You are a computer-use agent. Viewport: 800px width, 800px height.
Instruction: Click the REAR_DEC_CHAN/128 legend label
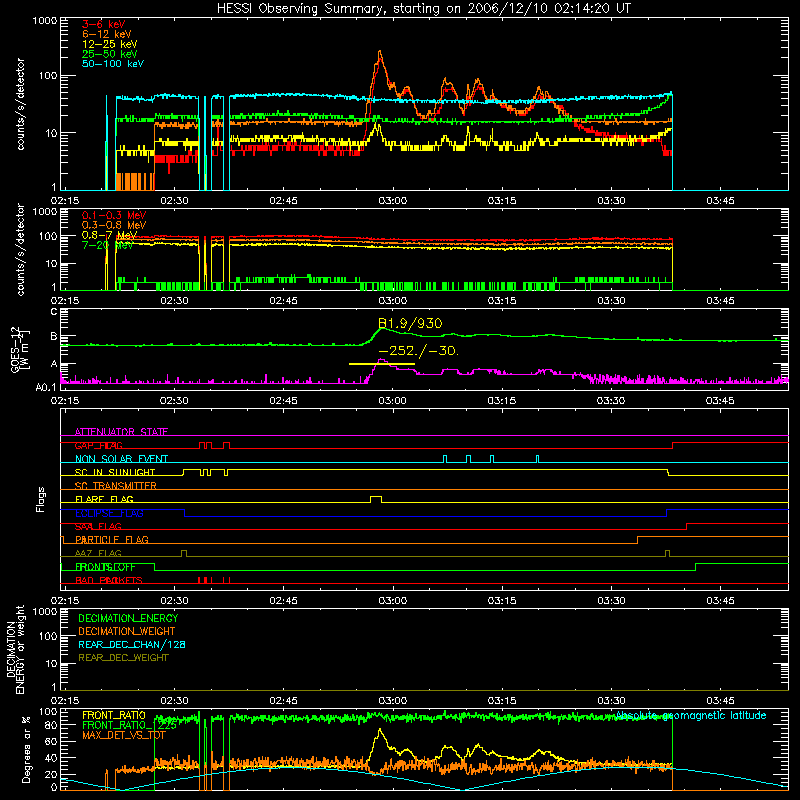tap(132, 644)
